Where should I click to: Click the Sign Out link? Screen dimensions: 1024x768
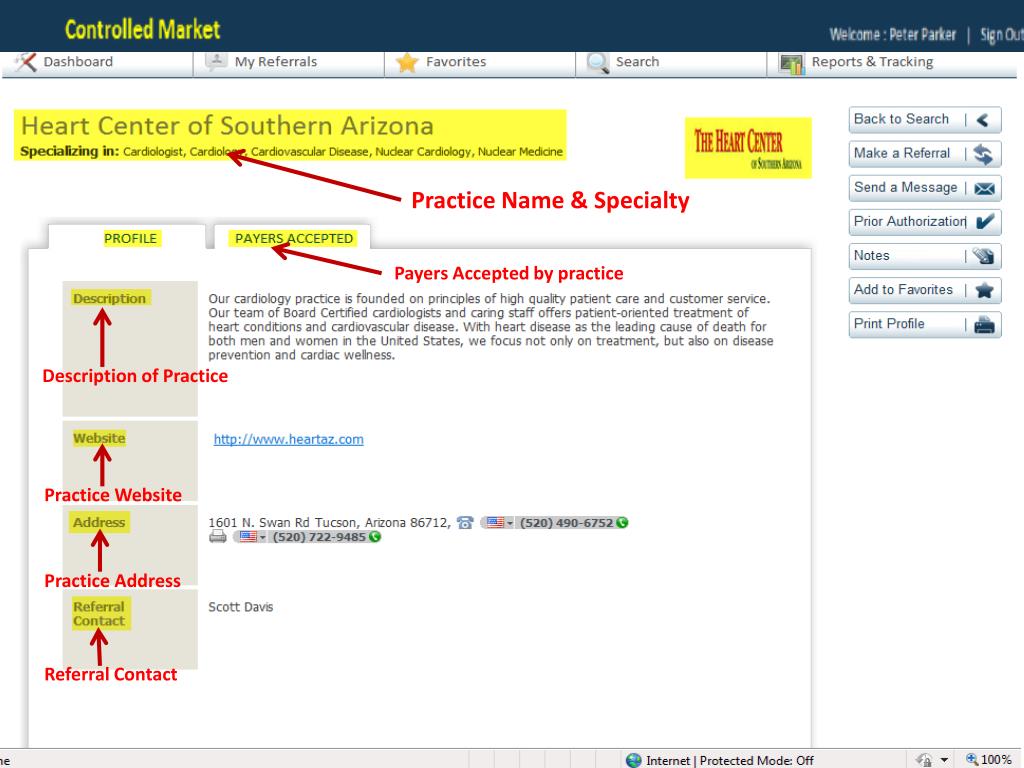(1001, 35)
